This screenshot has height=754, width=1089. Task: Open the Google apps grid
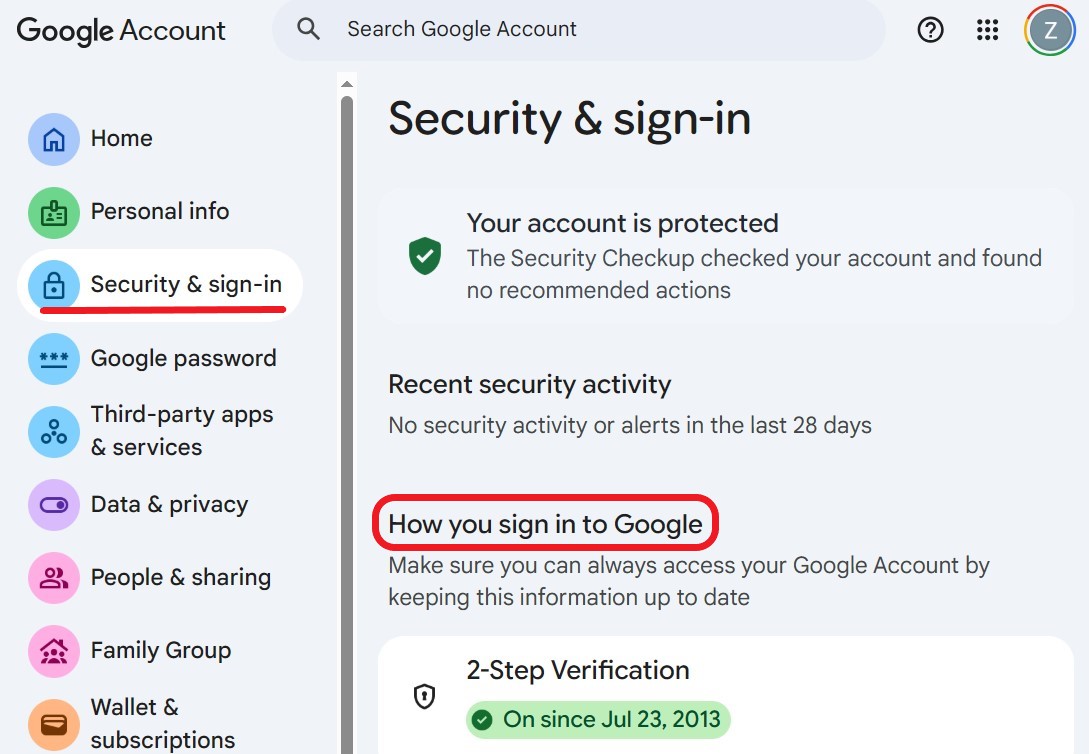[987, 30]
